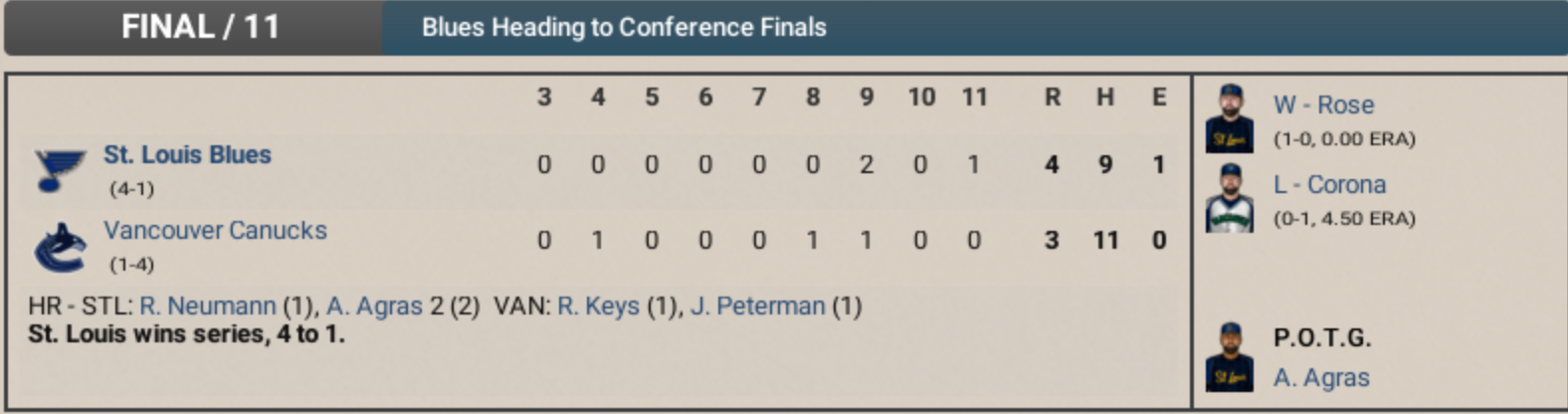
Task: Open winning pitcher Rose's portrait
Action: coord(1230,118)
